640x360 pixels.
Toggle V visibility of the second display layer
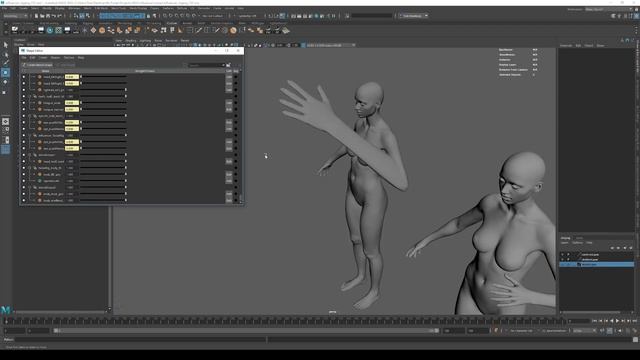tap(562, 259)
